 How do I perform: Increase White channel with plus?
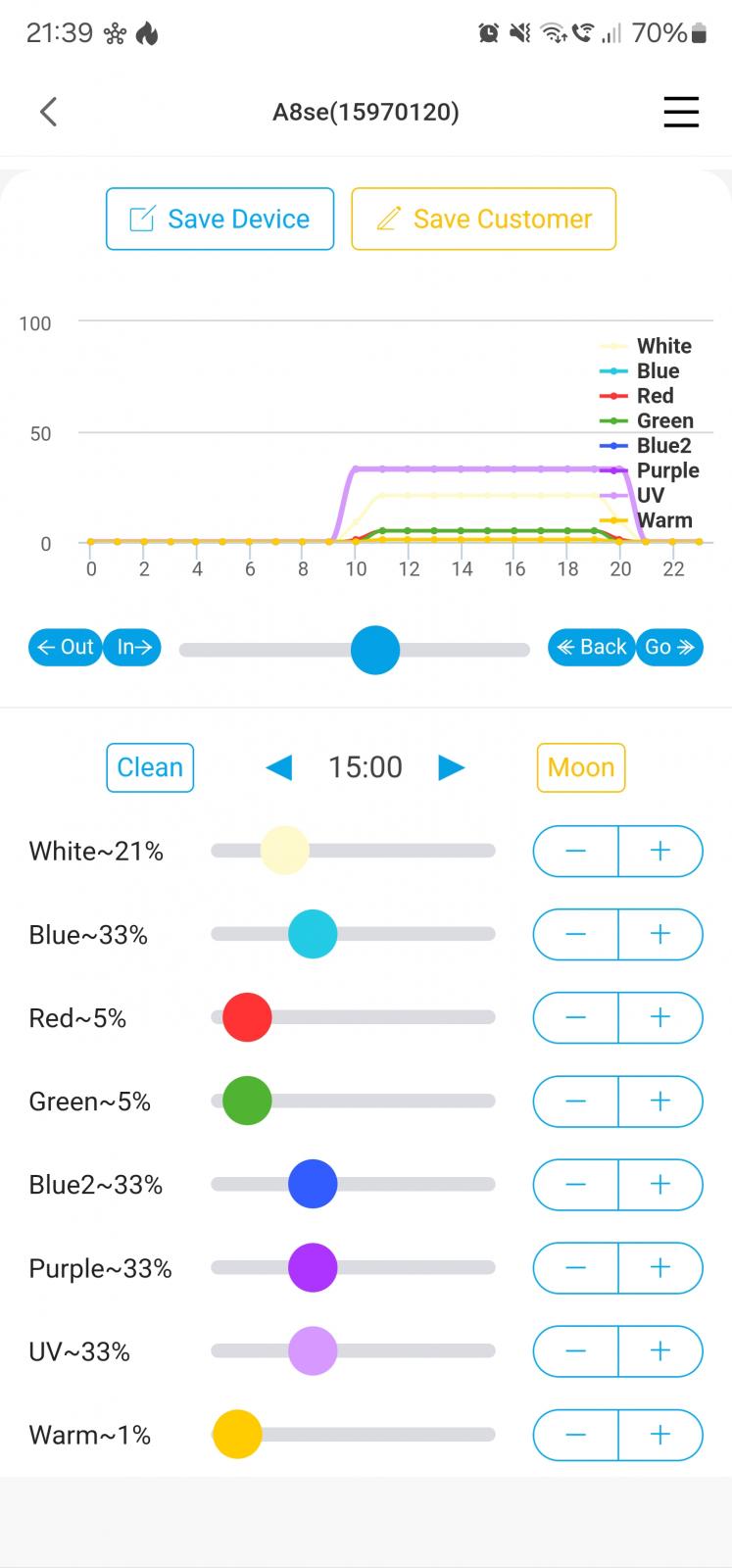(x=660, y=851)
